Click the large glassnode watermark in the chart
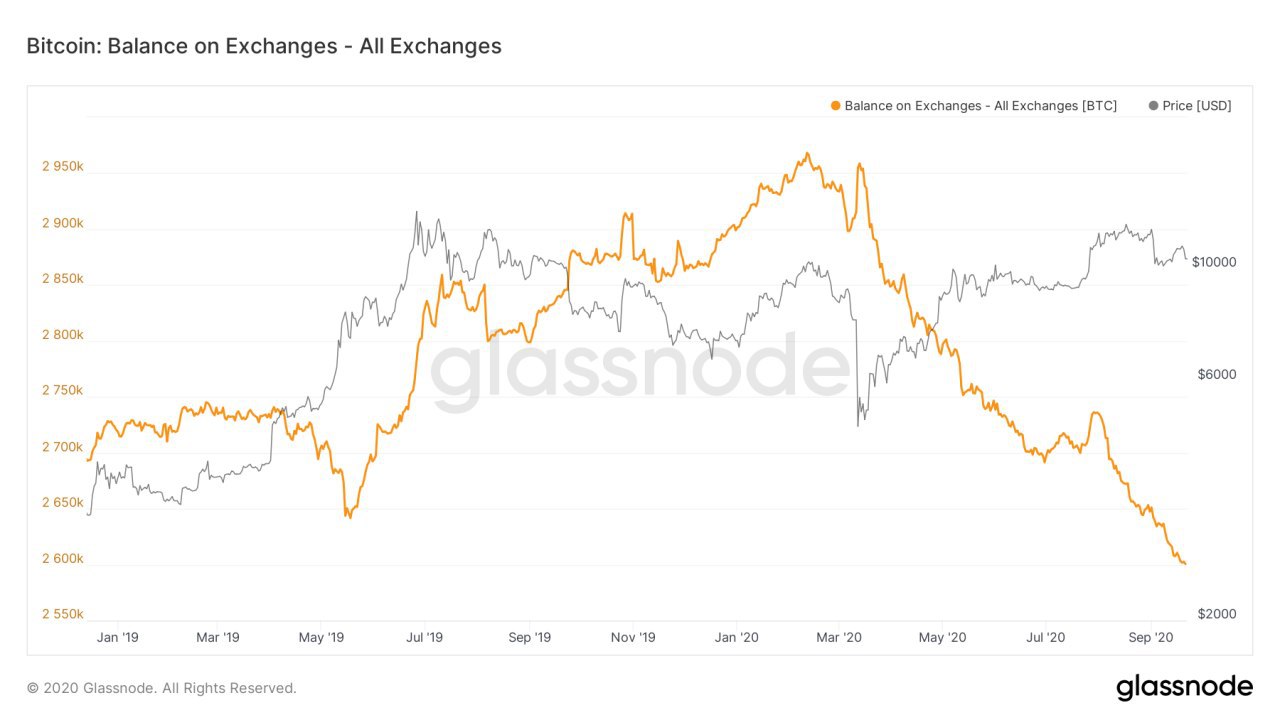 640,372
